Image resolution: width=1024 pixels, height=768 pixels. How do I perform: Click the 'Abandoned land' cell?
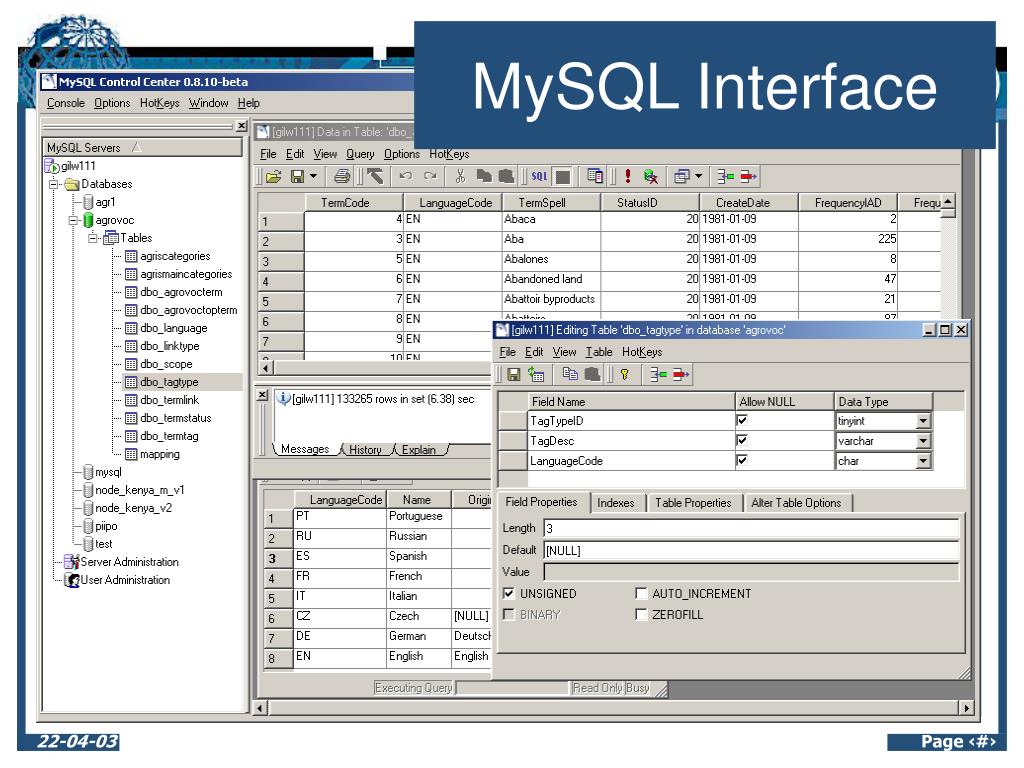(x=551, y=279)
